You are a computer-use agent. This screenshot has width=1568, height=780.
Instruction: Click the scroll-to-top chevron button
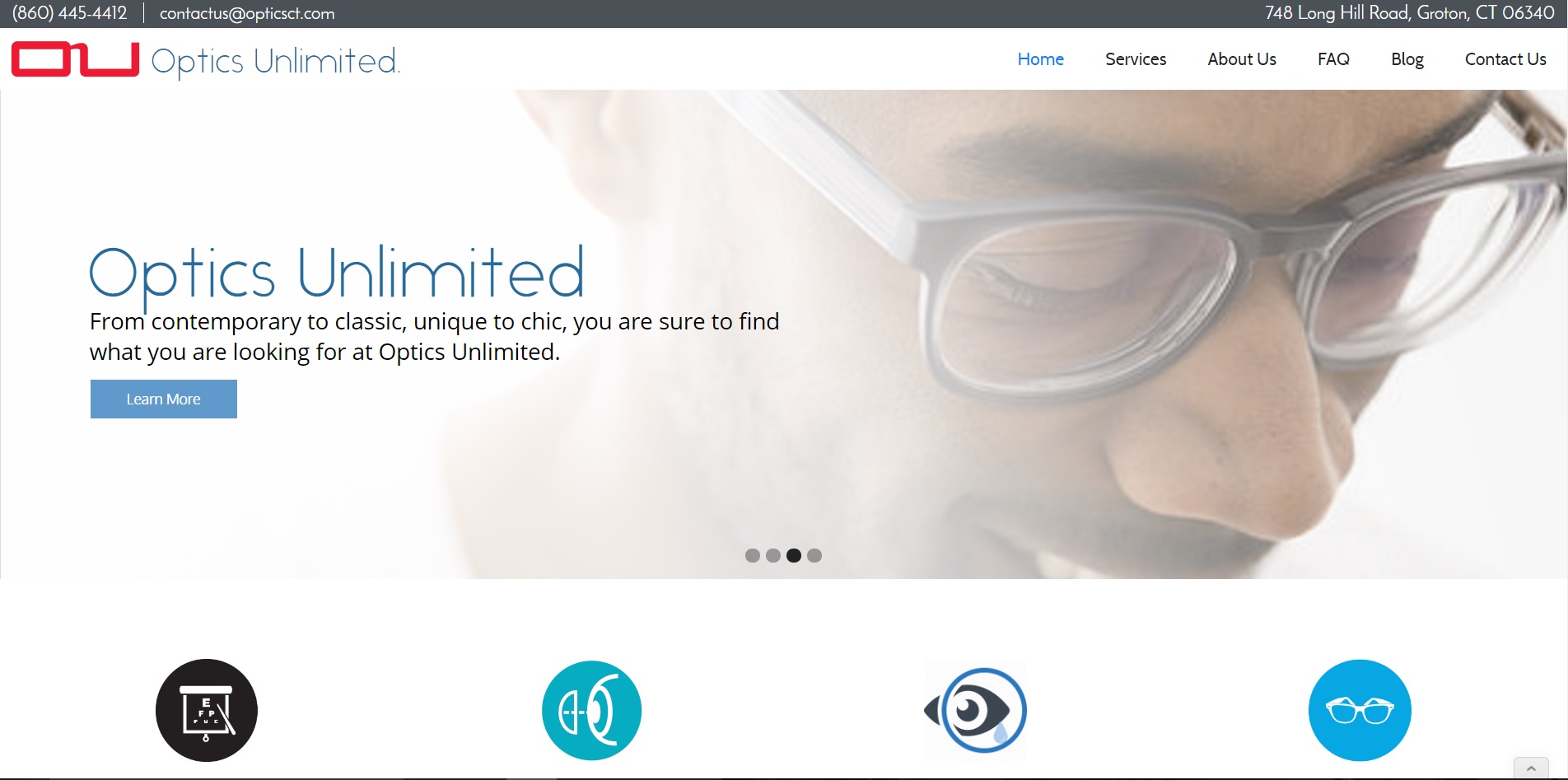pos(1531,768)
